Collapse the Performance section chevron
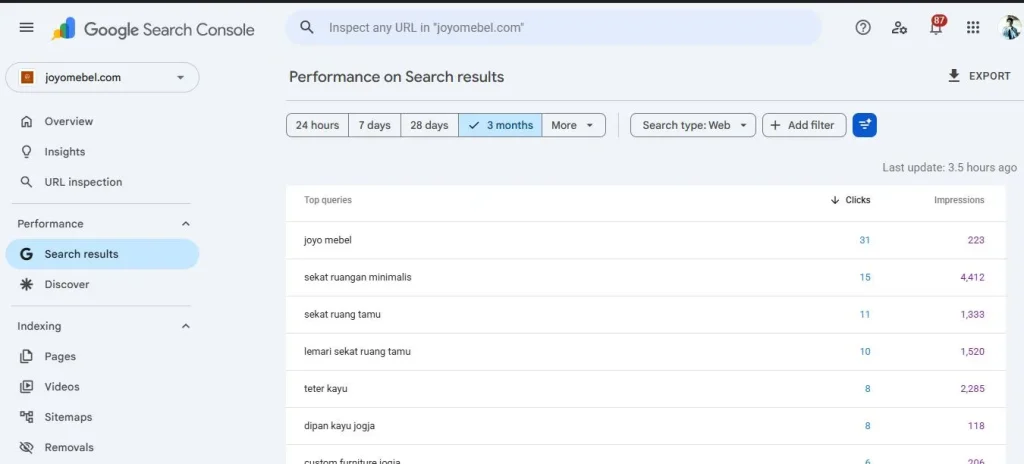 click(185, 224)
